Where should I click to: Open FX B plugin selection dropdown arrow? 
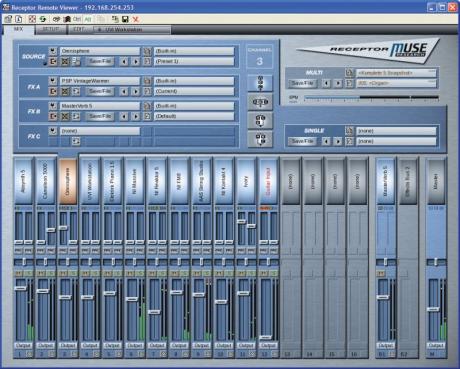click(x=53, y=106)
